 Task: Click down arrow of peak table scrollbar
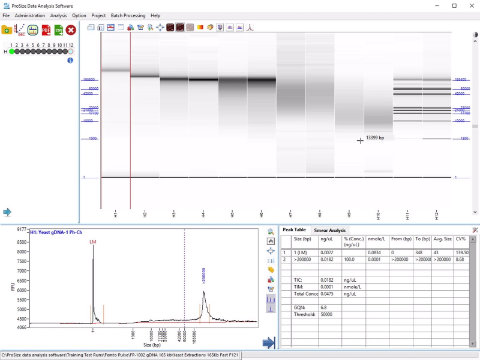pos(473,344)
